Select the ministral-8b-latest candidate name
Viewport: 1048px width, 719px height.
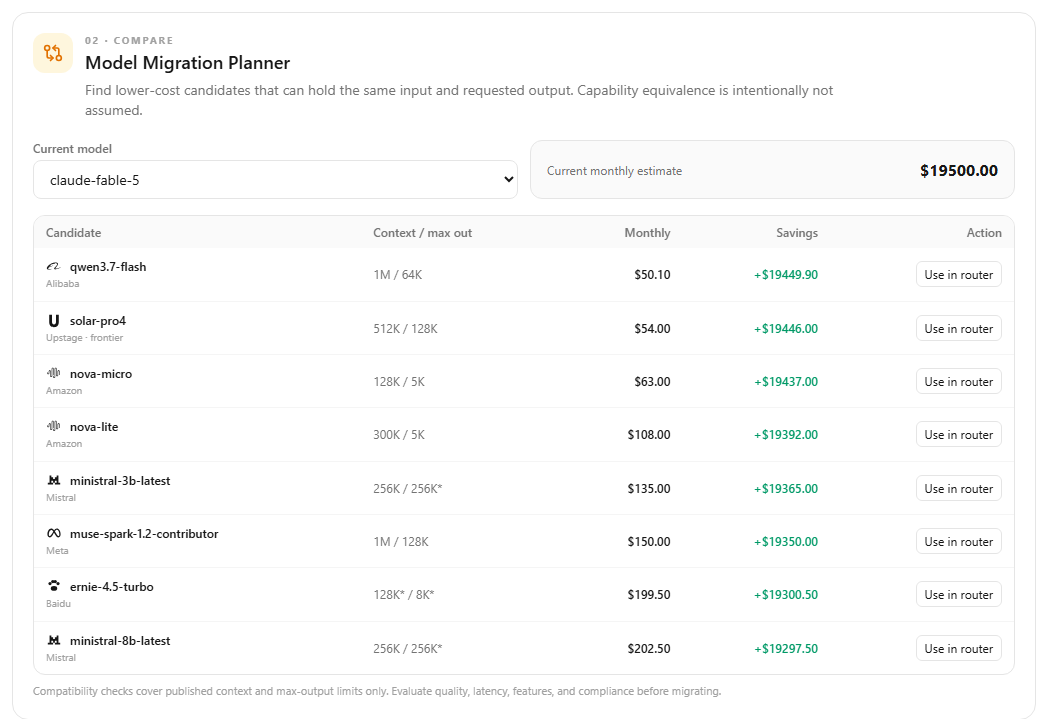pos(120,640)
